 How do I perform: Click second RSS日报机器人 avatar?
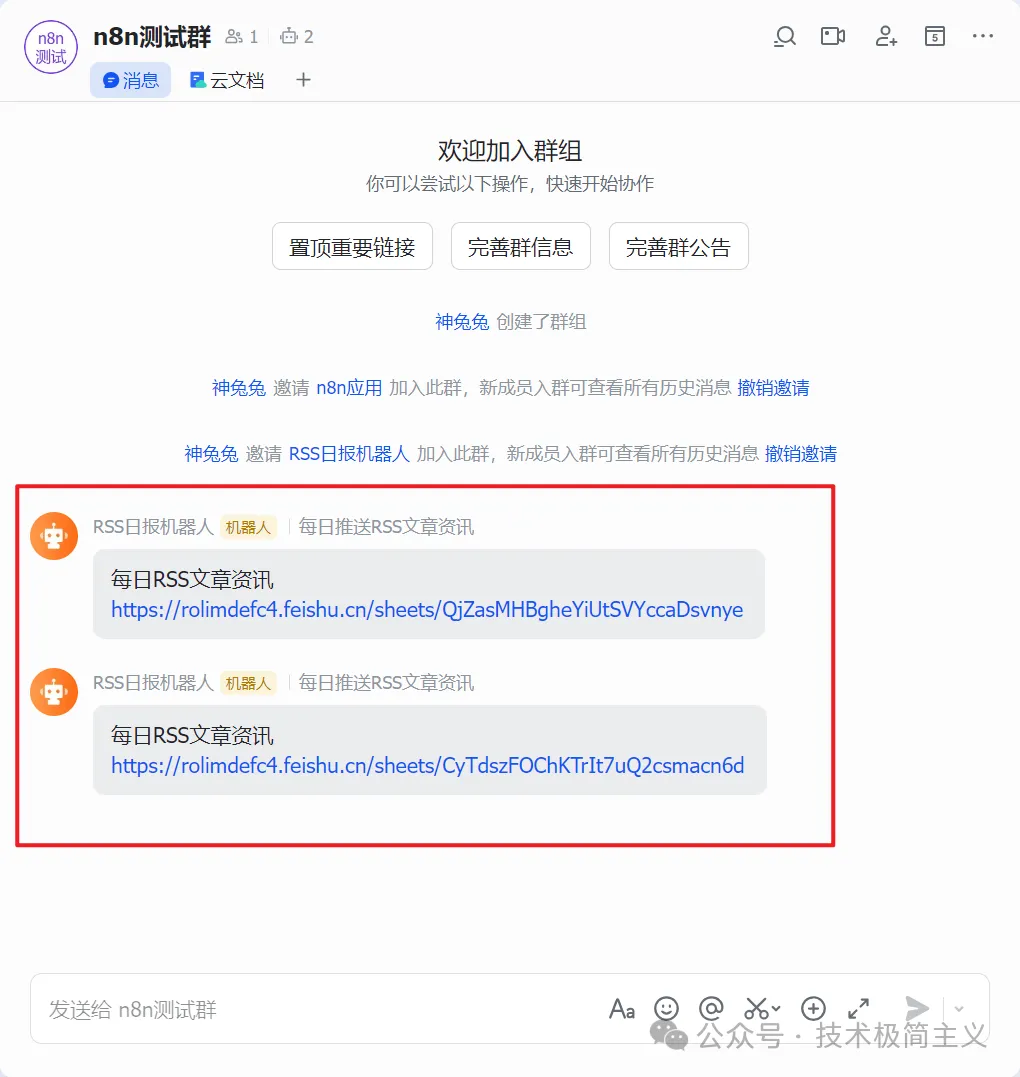(54, 692)
